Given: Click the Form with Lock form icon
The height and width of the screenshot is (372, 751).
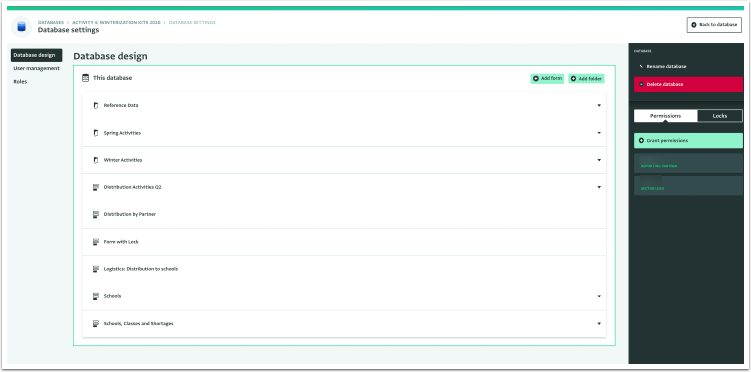Looking at the screenshot, I should pos(96,242).
